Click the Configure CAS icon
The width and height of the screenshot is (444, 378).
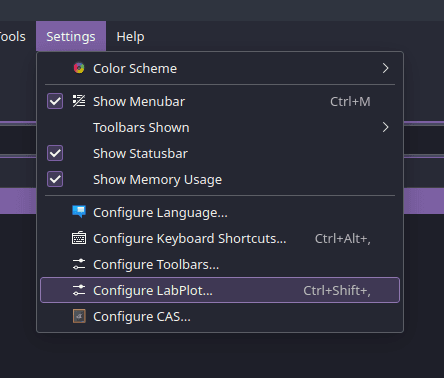point(79,316)
